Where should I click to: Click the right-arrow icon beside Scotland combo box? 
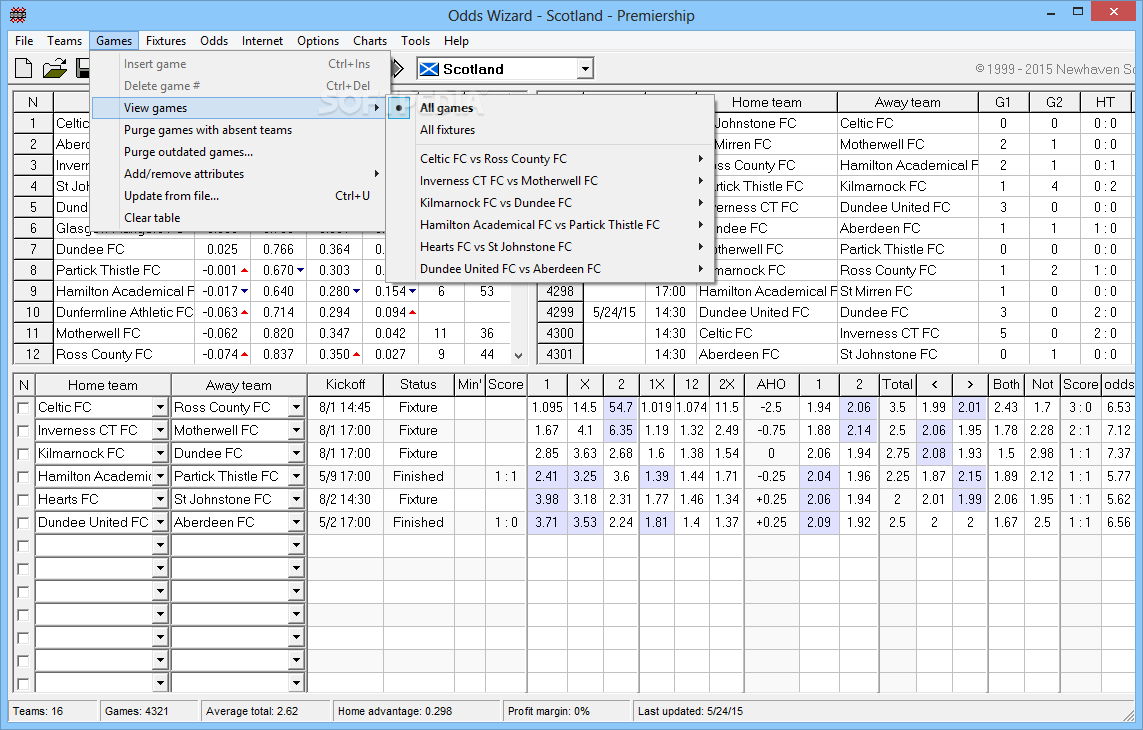click(x=398, y=69)
